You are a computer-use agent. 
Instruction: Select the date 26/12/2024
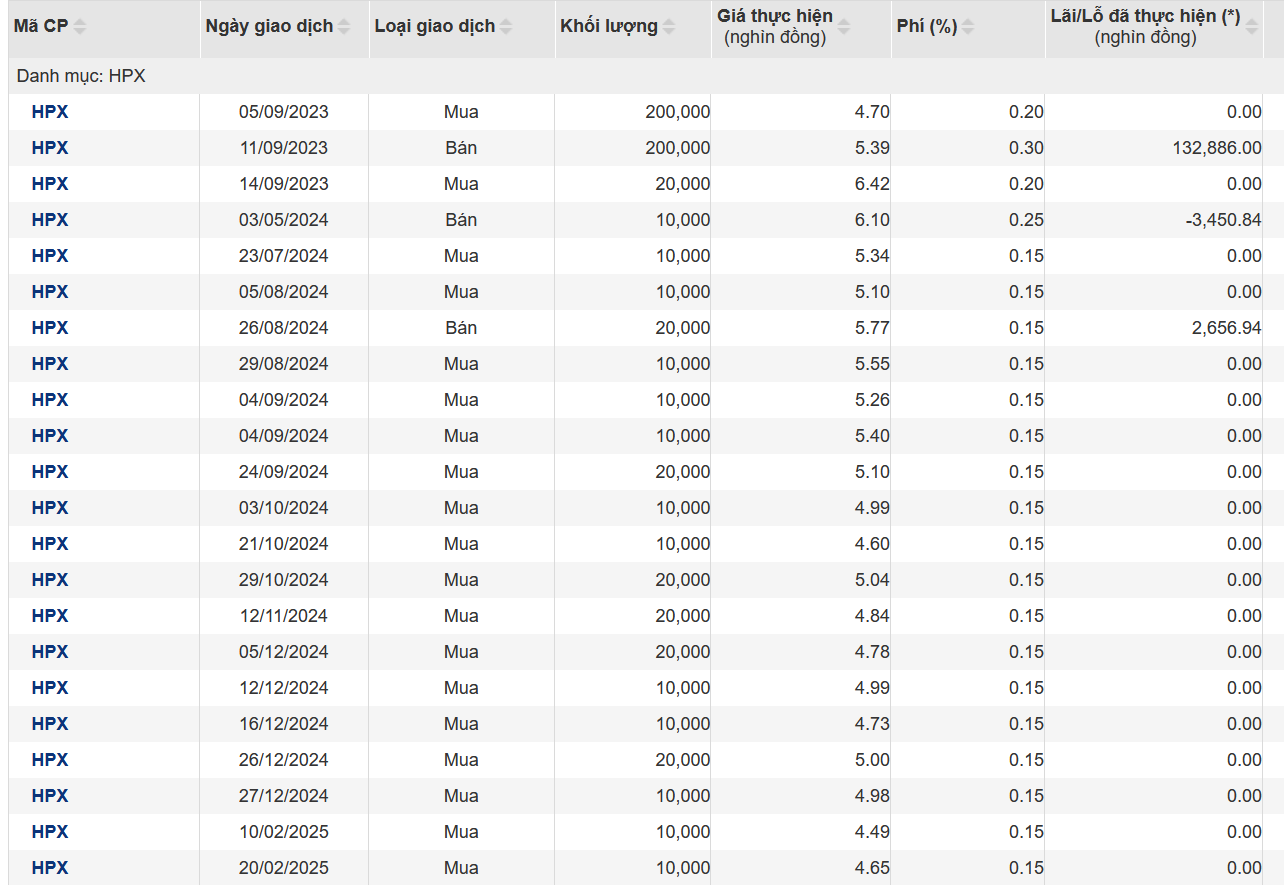(284, 760)
